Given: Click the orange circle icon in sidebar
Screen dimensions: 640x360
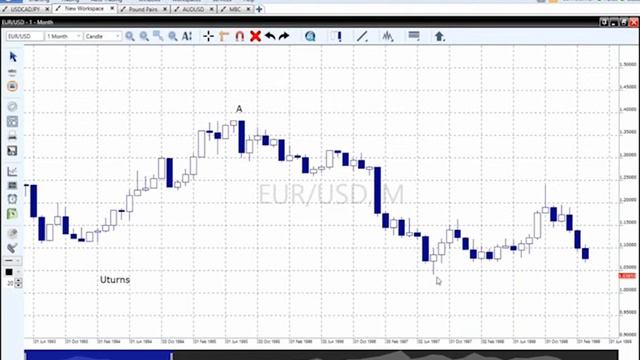Looking at the screenshot, I should pyautogui.click(x=12, y=86).
